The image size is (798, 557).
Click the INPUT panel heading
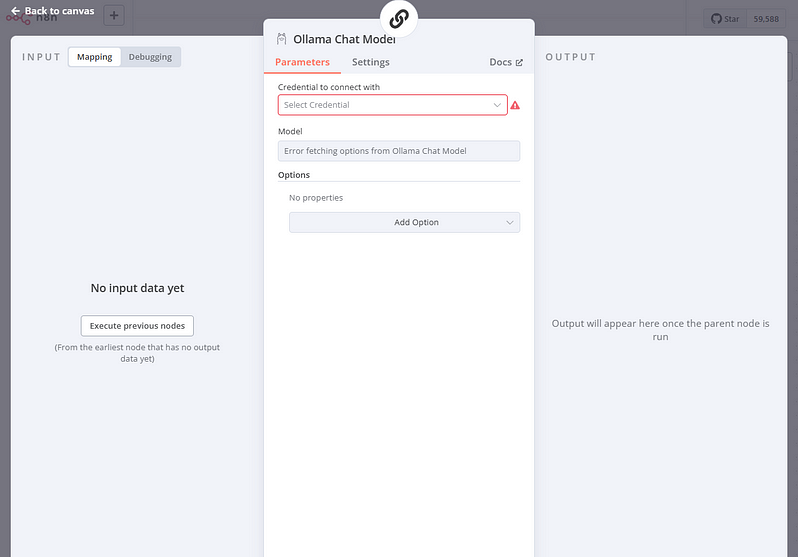(41, 57)
